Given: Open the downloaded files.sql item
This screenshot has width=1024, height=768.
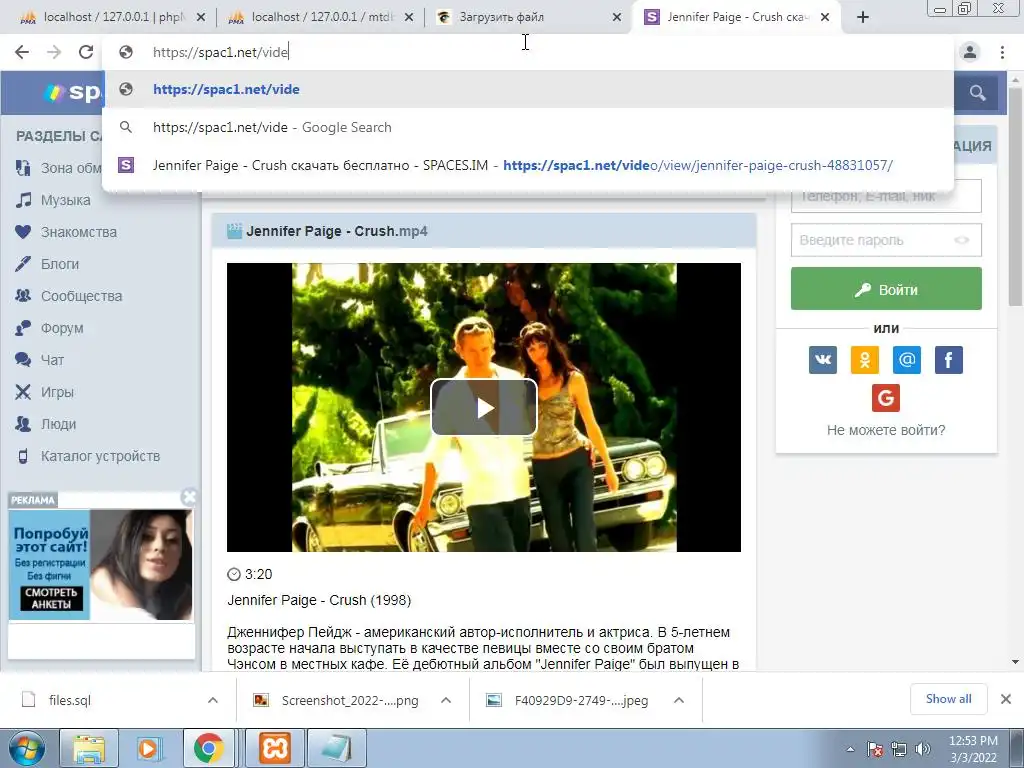Looking at the screenshot, I should pyautogui.click(x=70, y=700).
